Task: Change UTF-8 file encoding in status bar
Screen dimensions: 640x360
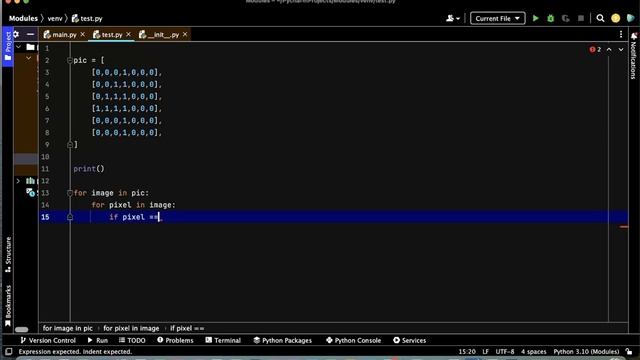Action: pyautogui.click(x=505, y=351)
